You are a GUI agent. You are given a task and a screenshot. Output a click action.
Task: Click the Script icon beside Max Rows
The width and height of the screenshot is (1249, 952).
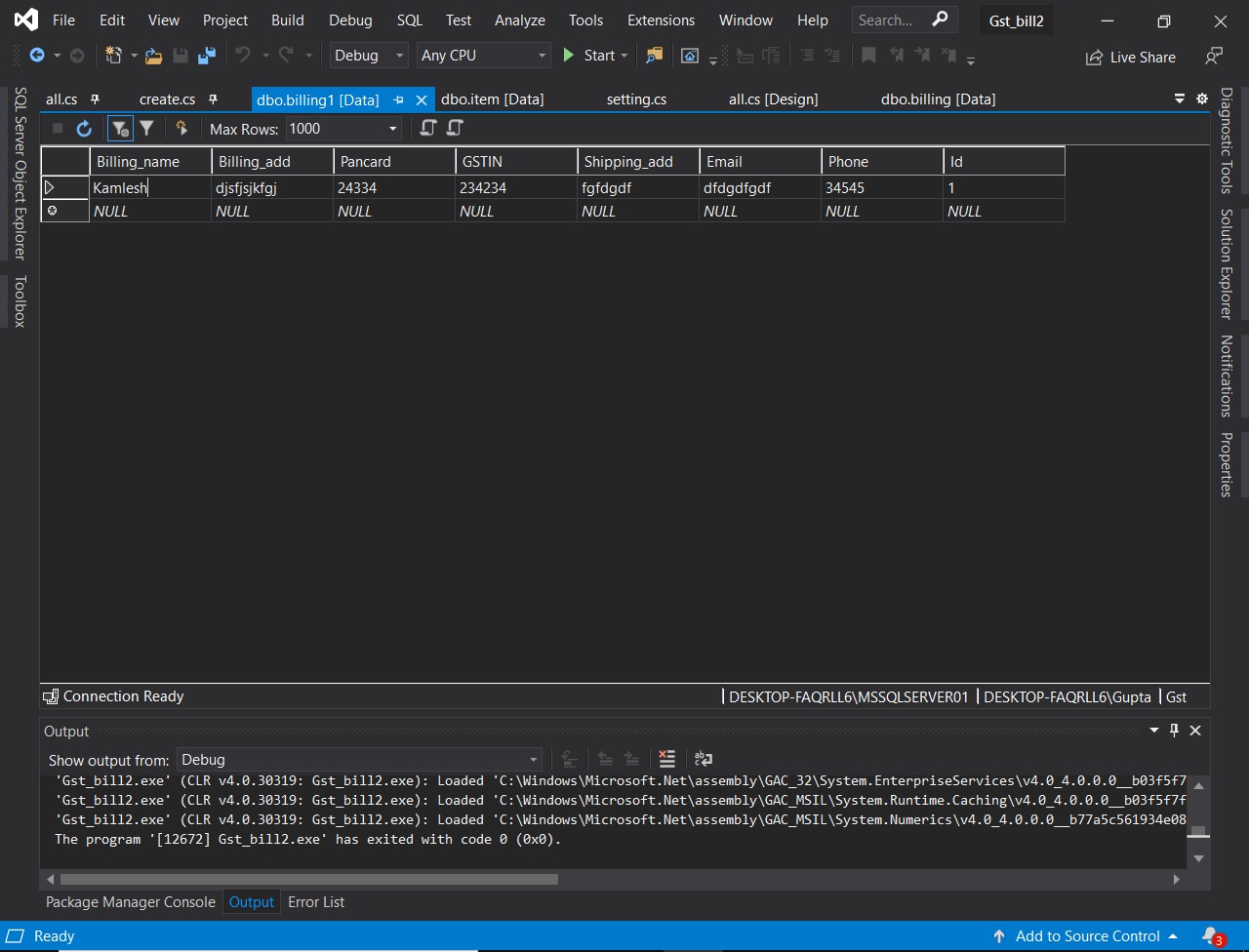coord(427,128)
